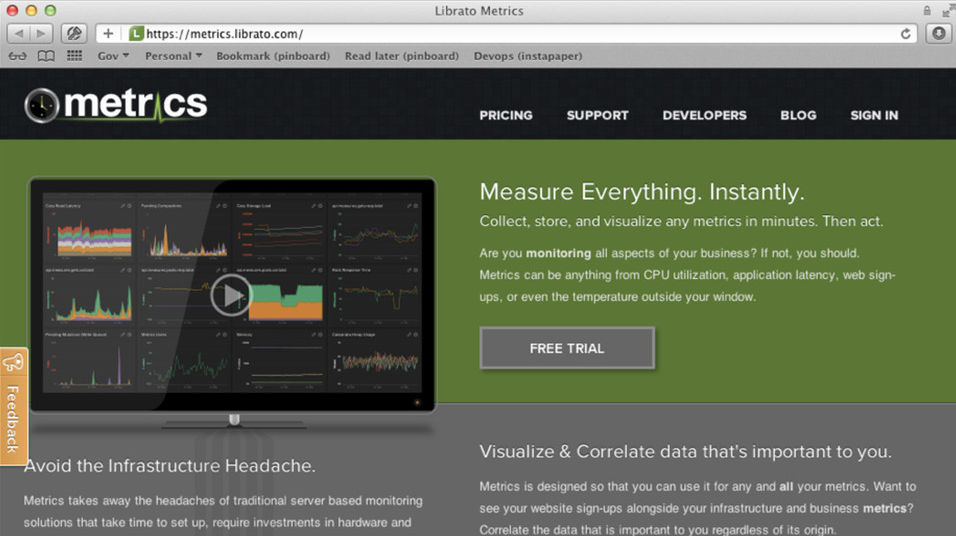Viewport: 956px width, 536px height.
Task: Open the DEVELOPERS page
Action: coord(704,115)
